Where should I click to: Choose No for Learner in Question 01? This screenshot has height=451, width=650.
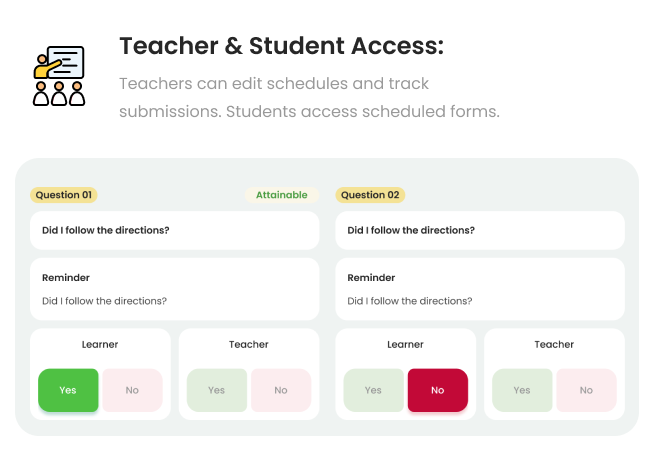point(132,390)
